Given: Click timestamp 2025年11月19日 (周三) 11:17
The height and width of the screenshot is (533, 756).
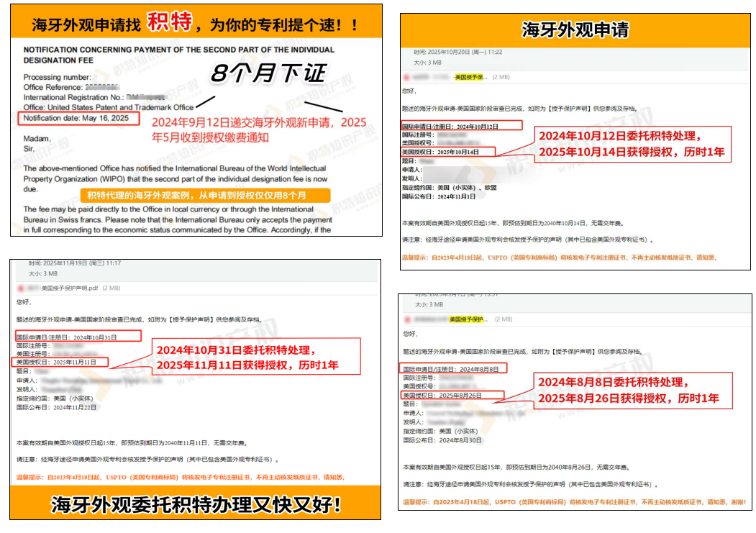Looking at the screenshot, I should point(75,263).
